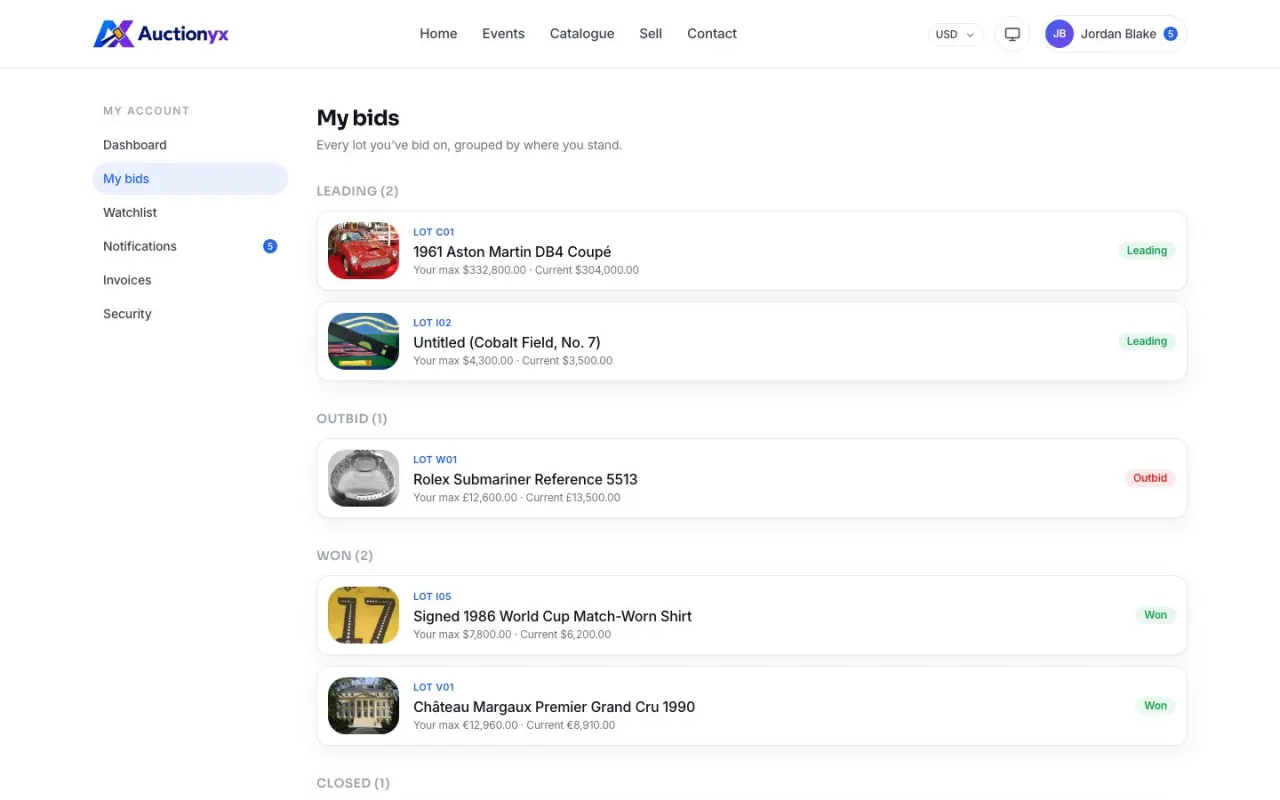Open the Catalogue nav item
This screenshot has width=1280, height=800.
(x=582, y=34)
